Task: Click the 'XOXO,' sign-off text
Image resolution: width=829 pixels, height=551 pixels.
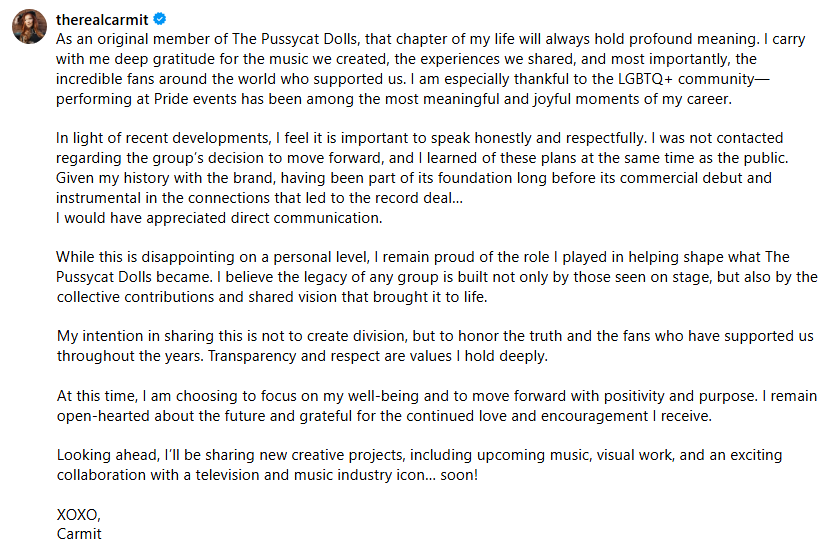Action: point(78,515)
